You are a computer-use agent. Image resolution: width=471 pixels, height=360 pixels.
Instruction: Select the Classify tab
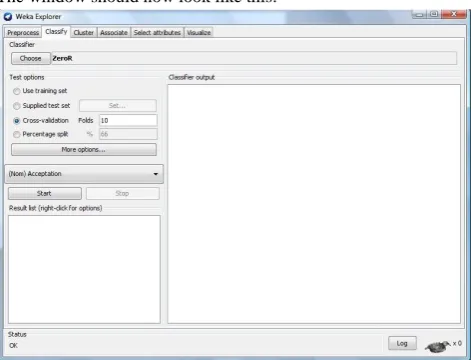pyautogui.click(x=56, y=32)
